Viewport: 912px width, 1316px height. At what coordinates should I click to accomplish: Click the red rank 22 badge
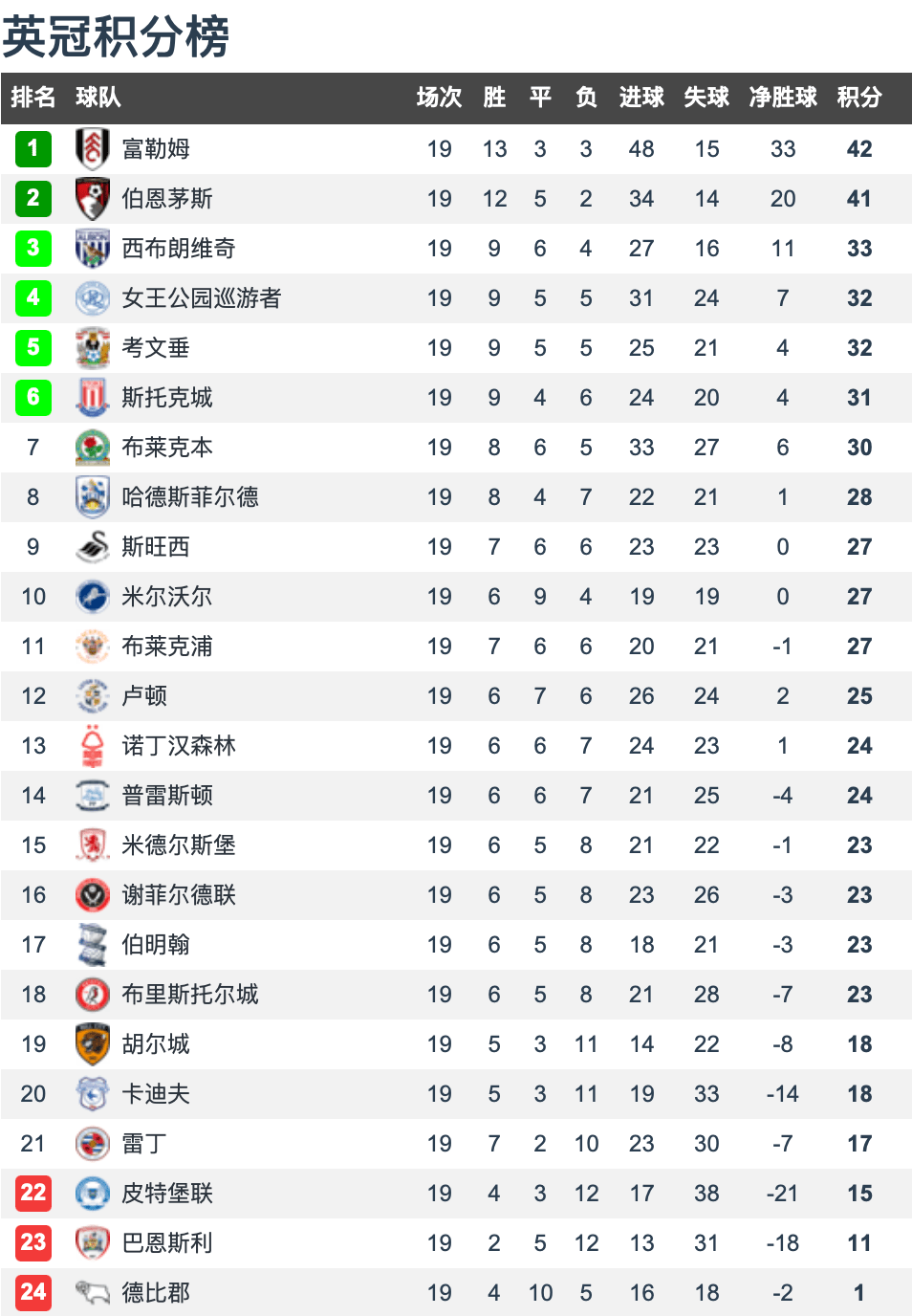tap(33, 1194)
